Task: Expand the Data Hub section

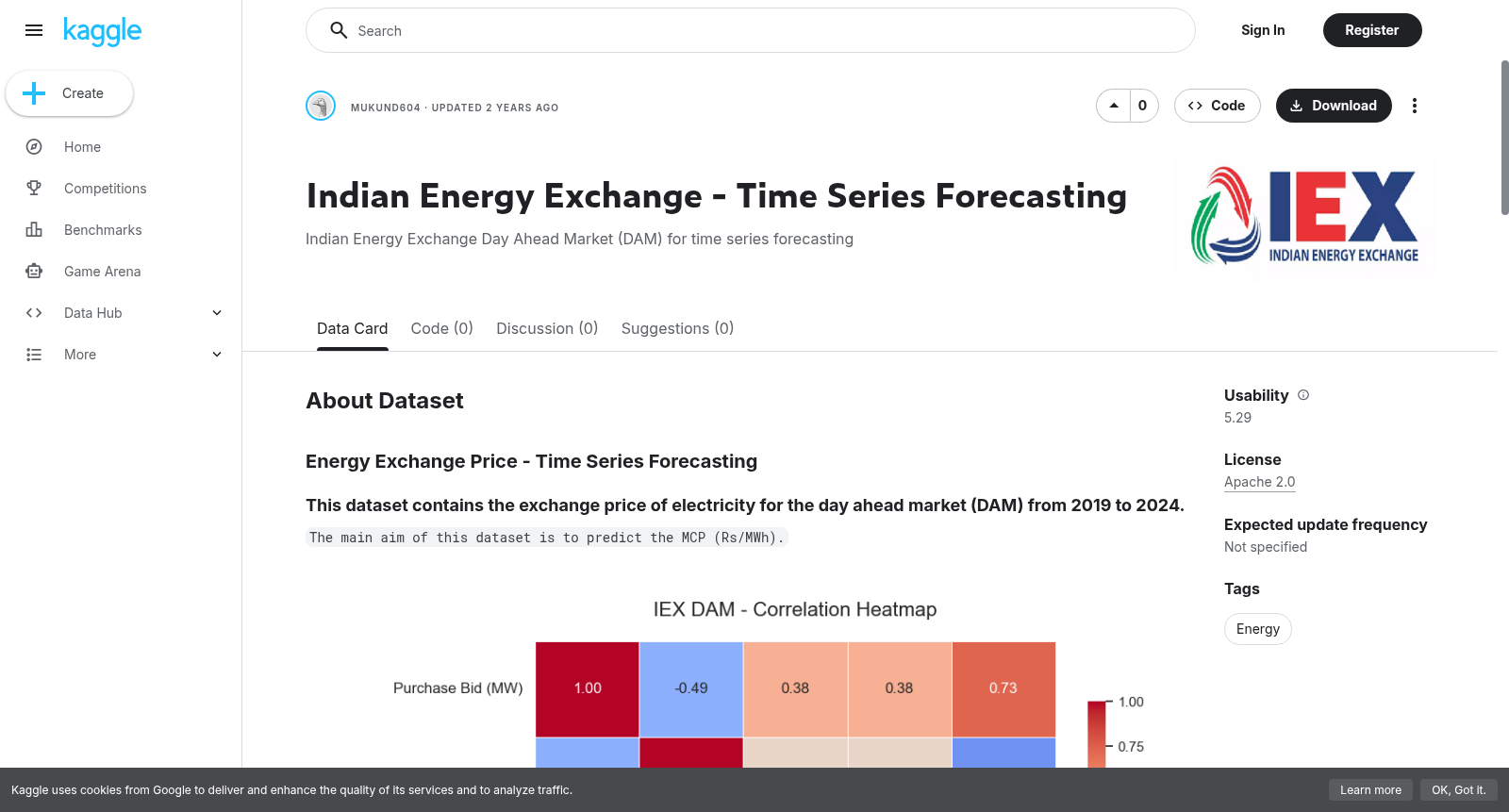Action: click(217, 313)
